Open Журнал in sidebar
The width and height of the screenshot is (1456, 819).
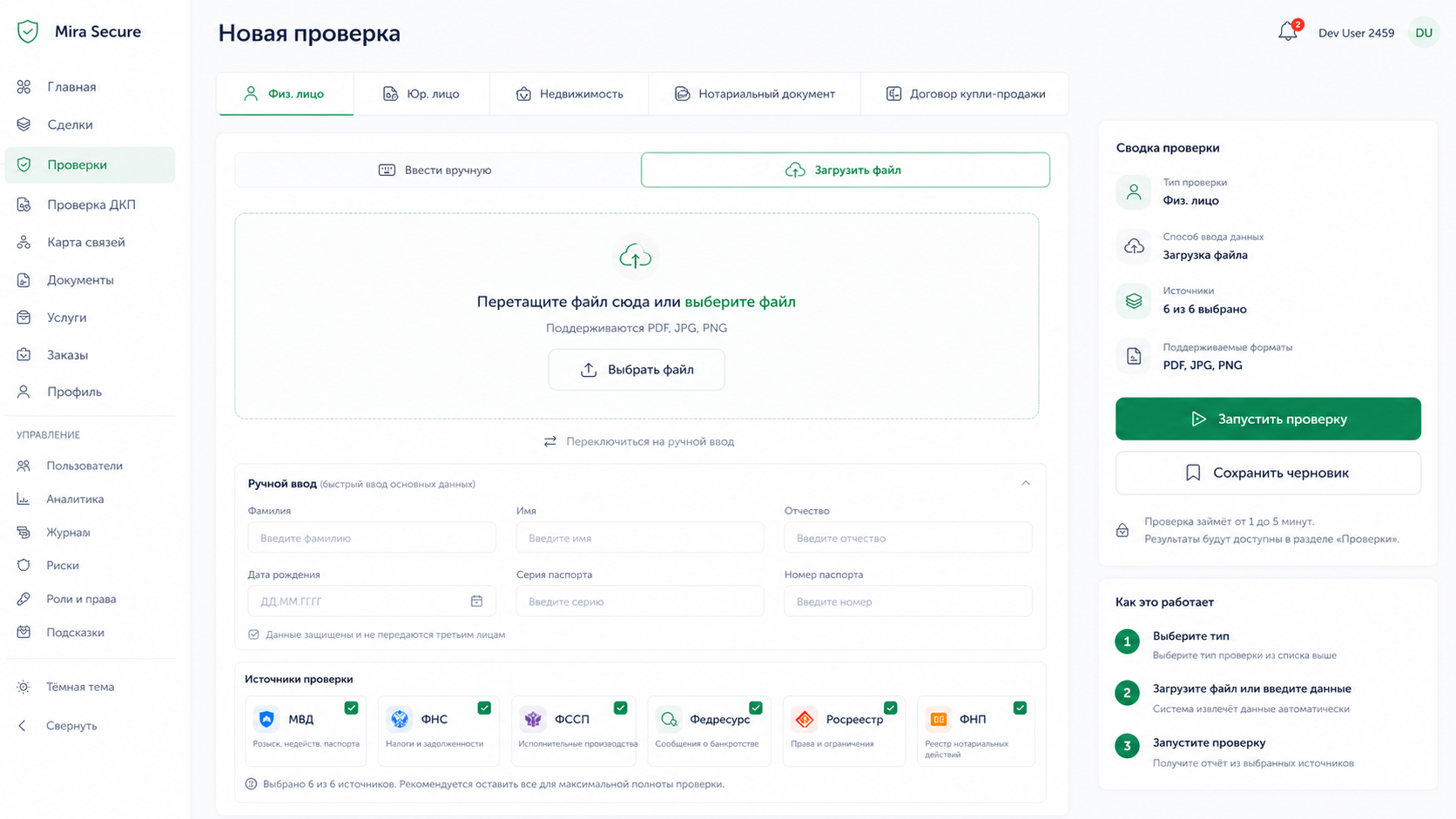(x=90, y=532)
